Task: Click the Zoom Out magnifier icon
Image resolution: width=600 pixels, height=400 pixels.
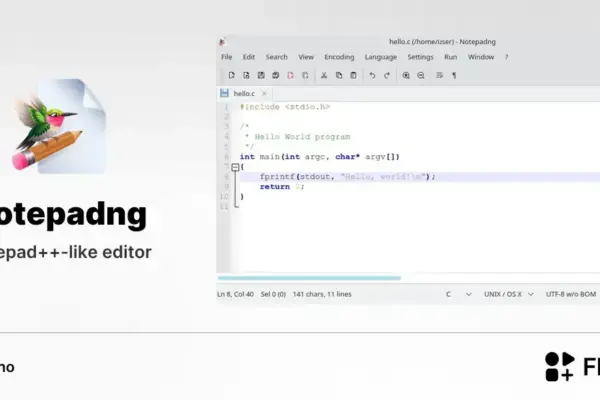Action: click(421, 75)
